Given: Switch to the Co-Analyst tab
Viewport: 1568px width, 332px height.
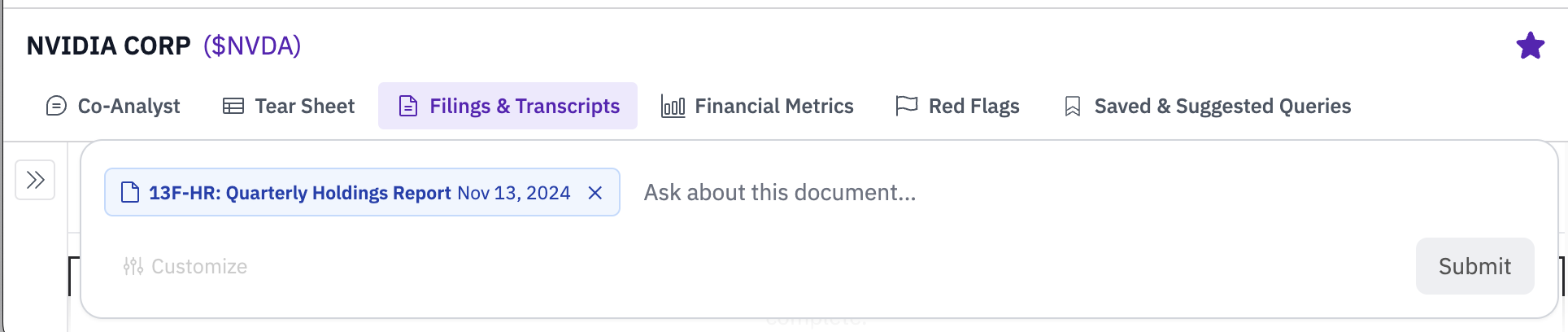Looking at the screenshot, I should point(128,106).
